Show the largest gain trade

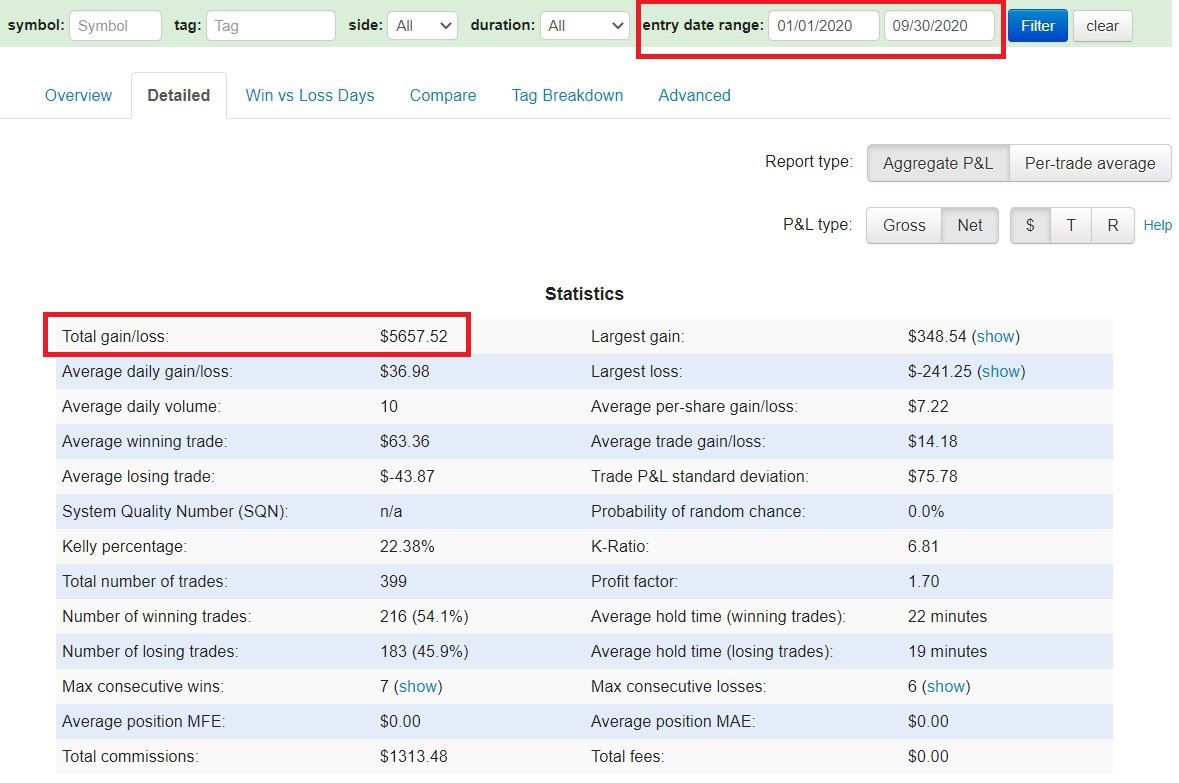(x=996, y=336)
